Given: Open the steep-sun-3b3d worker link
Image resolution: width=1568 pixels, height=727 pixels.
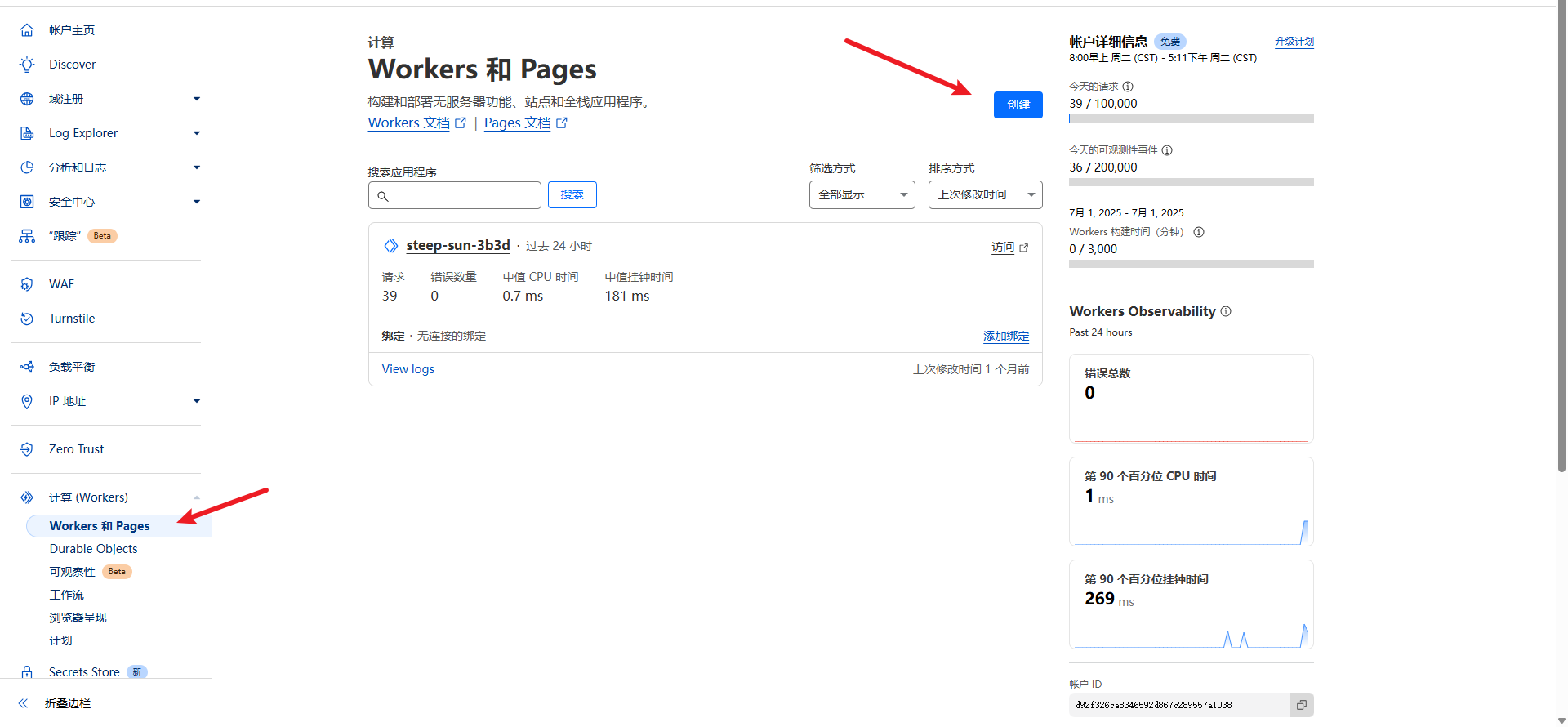Looking at the screenshot, I should click(457, 245).
